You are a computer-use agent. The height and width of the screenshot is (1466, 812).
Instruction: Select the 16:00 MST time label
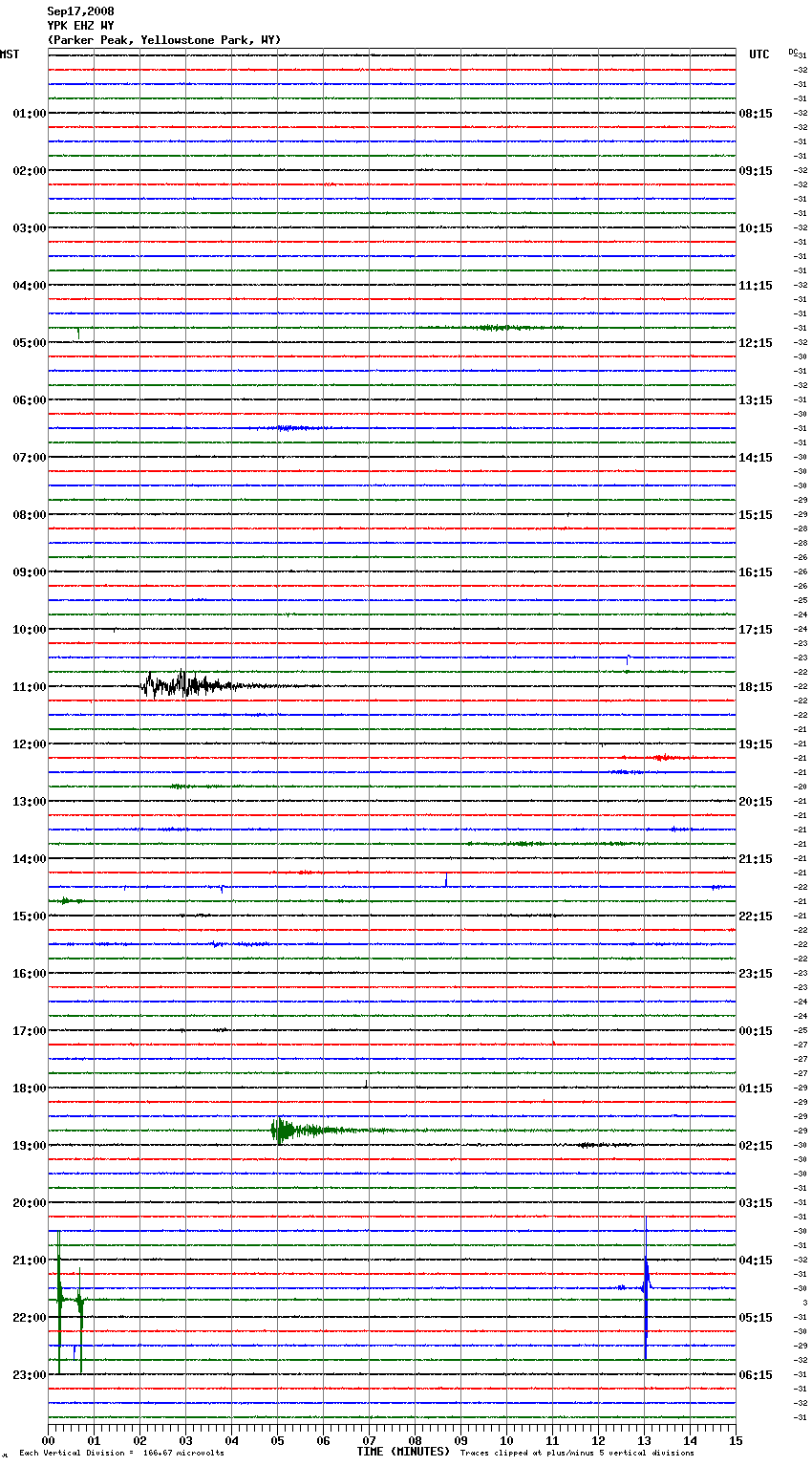(x=30, y=974)
